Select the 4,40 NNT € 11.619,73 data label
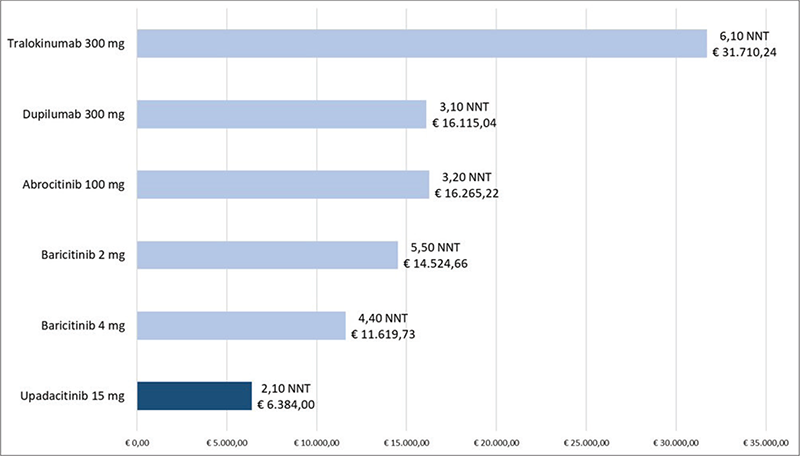The height and width of the screenshot is (456, 800). coord(383,326)
